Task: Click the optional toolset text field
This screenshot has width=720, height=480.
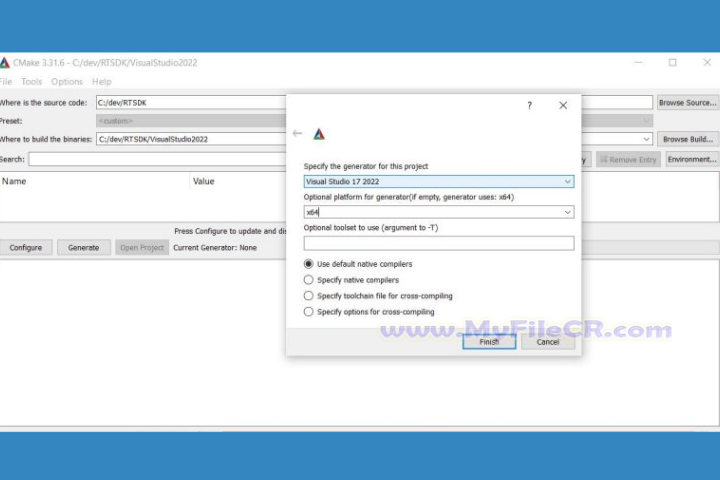Action: [x=439, y=243]
